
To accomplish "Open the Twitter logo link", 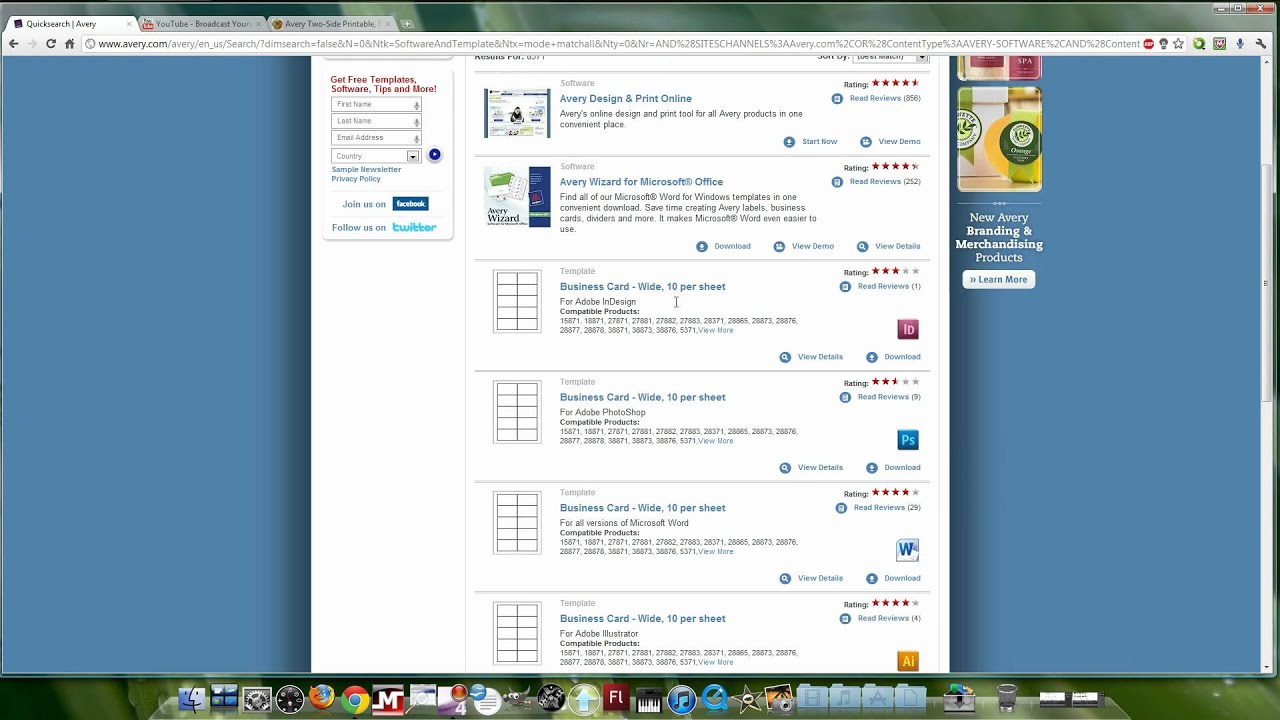I will [414, 227].
